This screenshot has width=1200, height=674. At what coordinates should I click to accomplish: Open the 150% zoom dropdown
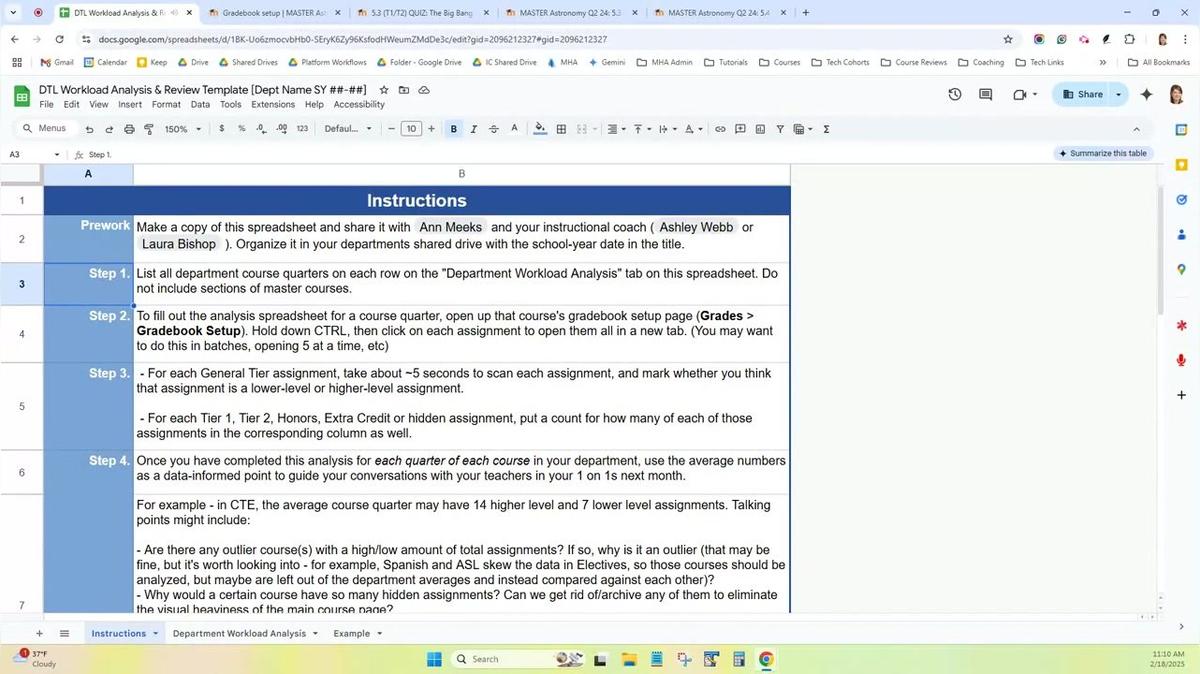click(x=183, y=129)
